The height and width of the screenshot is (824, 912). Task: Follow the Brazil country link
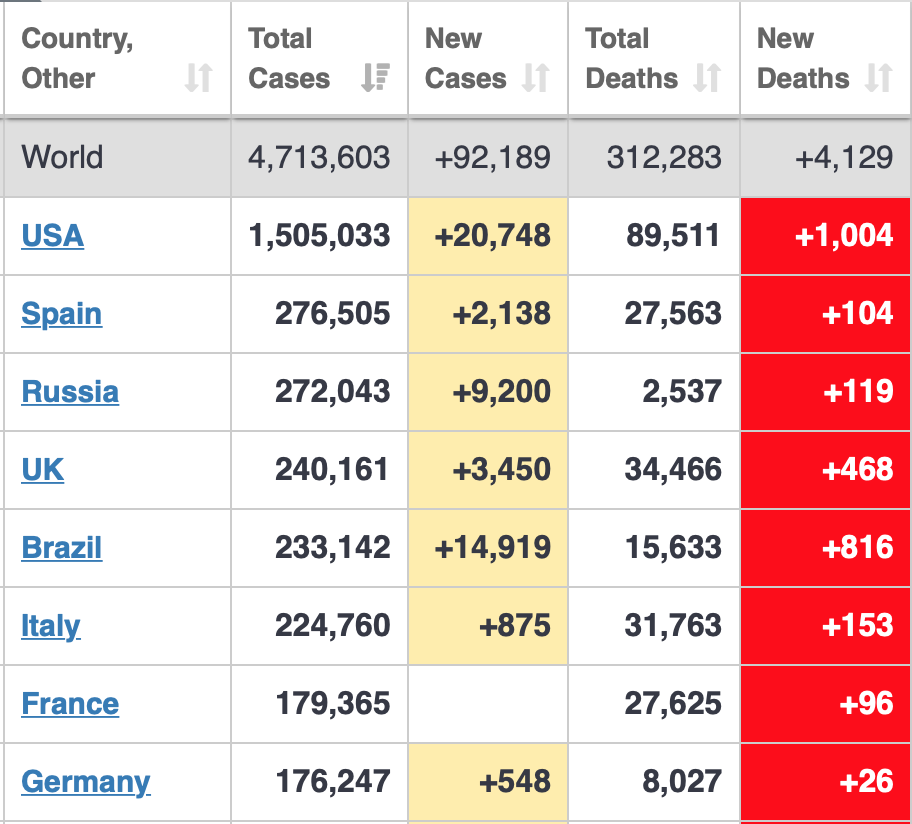pos(61,548)
